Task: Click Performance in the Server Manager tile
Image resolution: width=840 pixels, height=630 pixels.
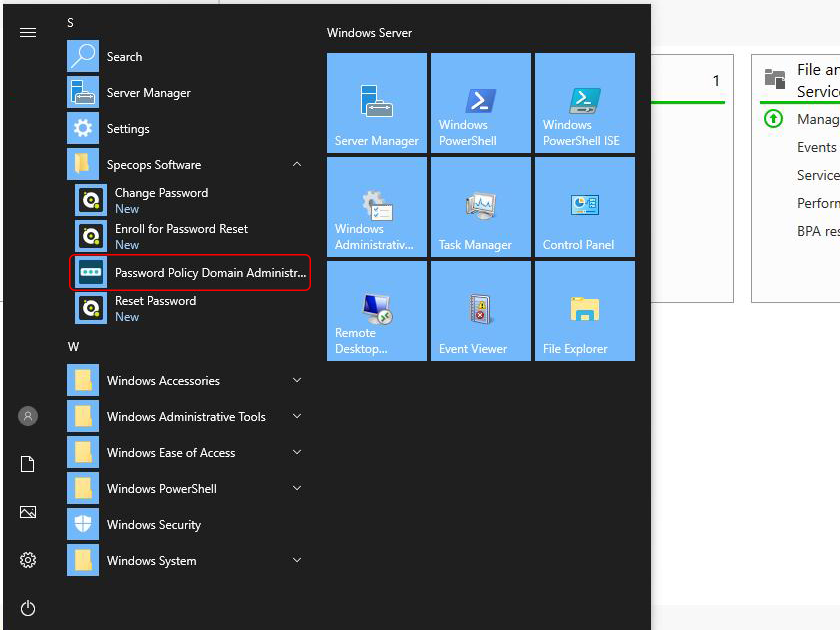Action: point(818,203)
